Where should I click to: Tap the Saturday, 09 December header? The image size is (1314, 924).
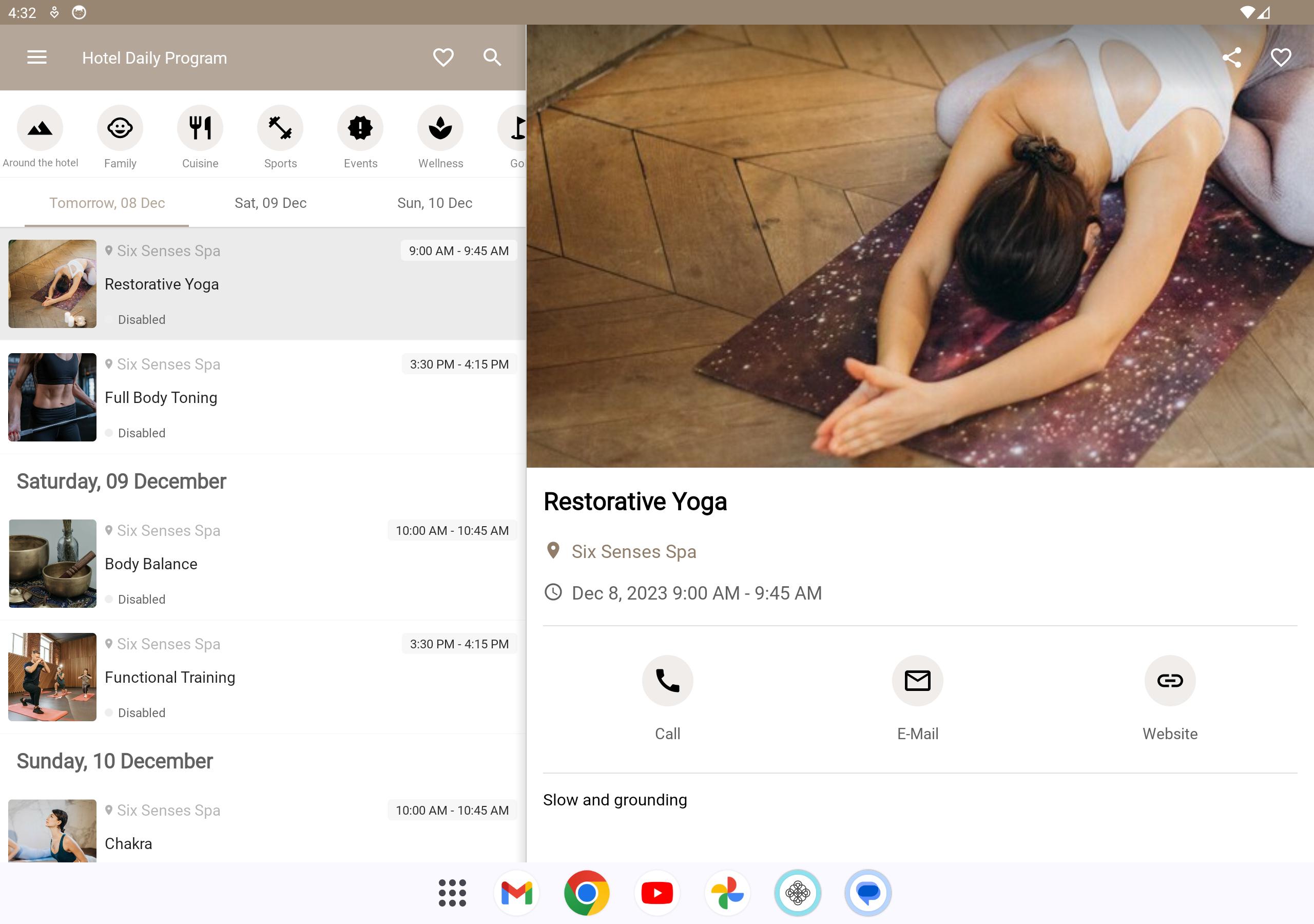pos(121,482)
